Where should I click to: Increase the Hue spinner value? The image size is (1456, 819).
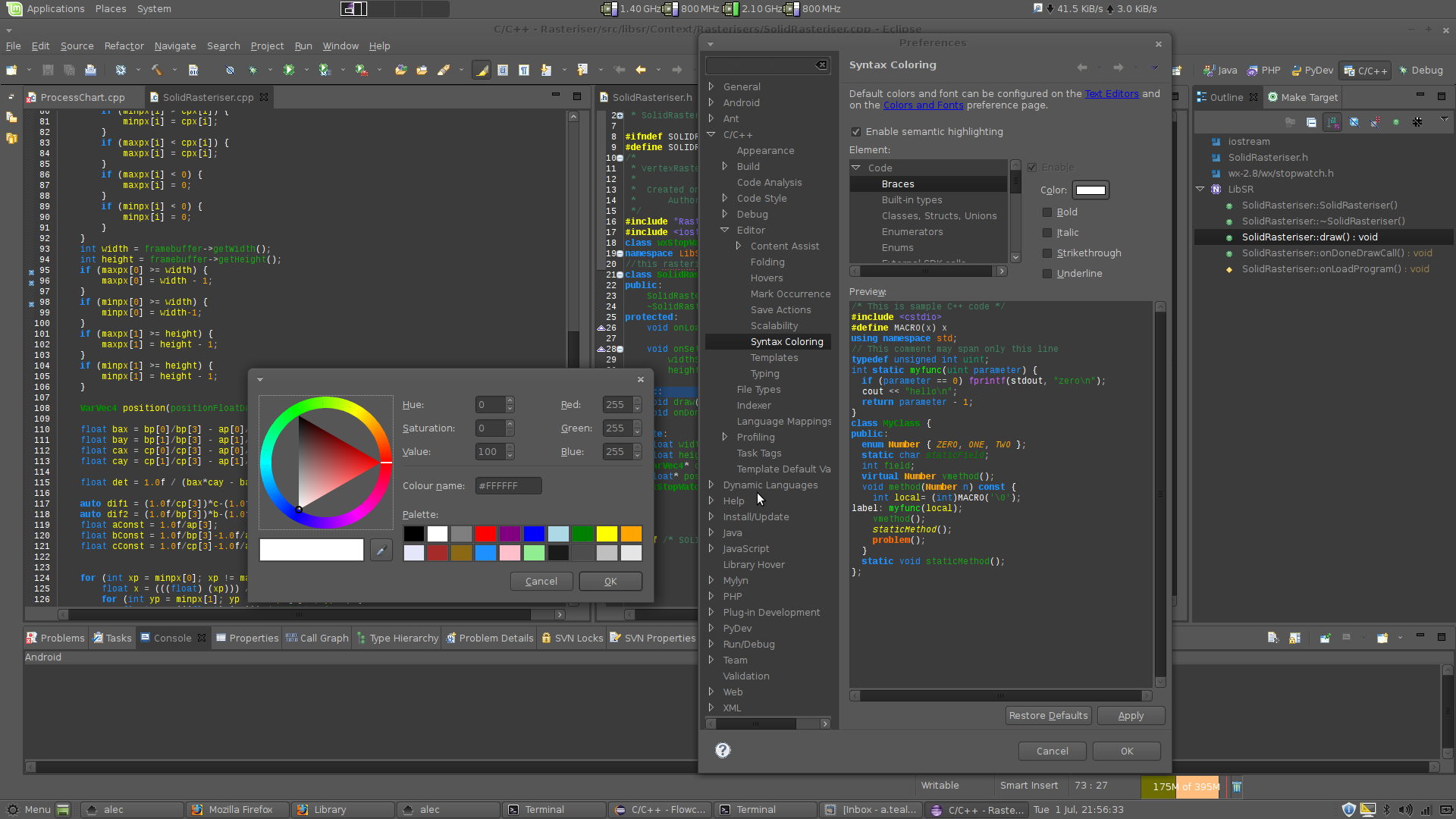tap(510, 400)
